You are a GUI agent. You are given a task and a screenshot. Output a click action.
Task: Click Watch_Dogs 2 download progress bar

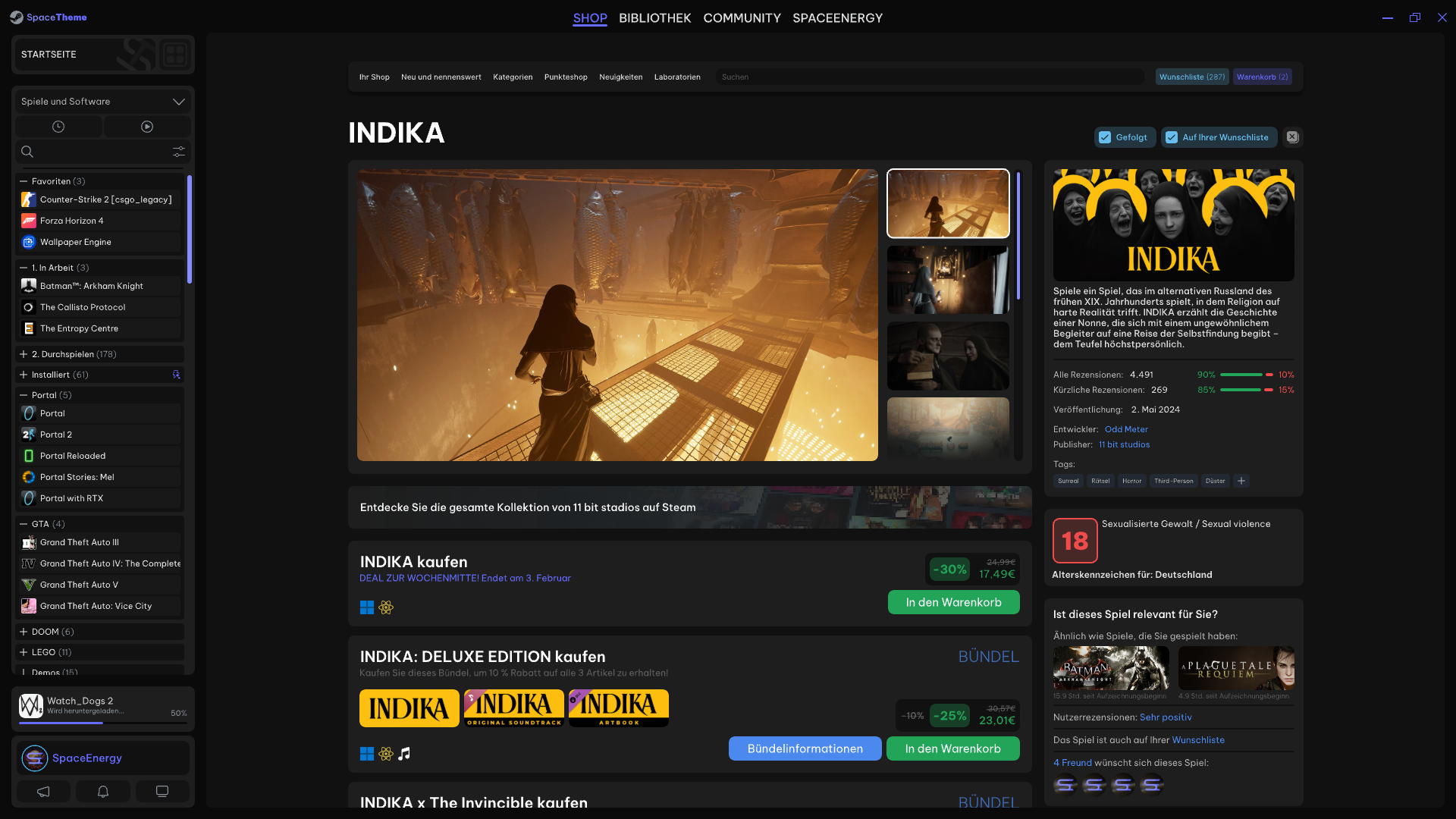point(102,723)
